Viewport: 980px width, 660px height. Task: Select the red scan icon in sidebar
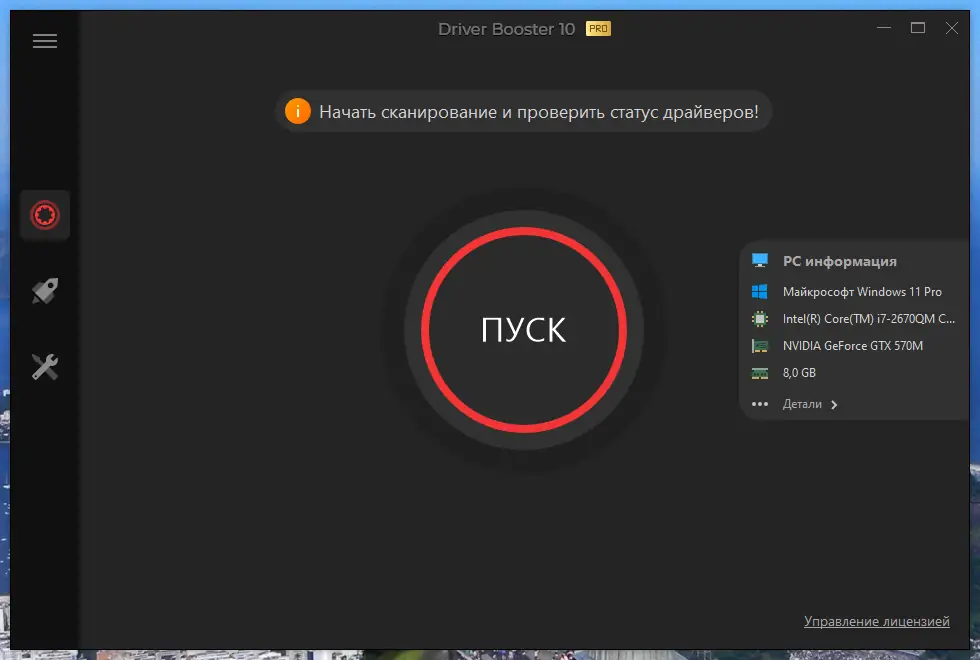45,215
